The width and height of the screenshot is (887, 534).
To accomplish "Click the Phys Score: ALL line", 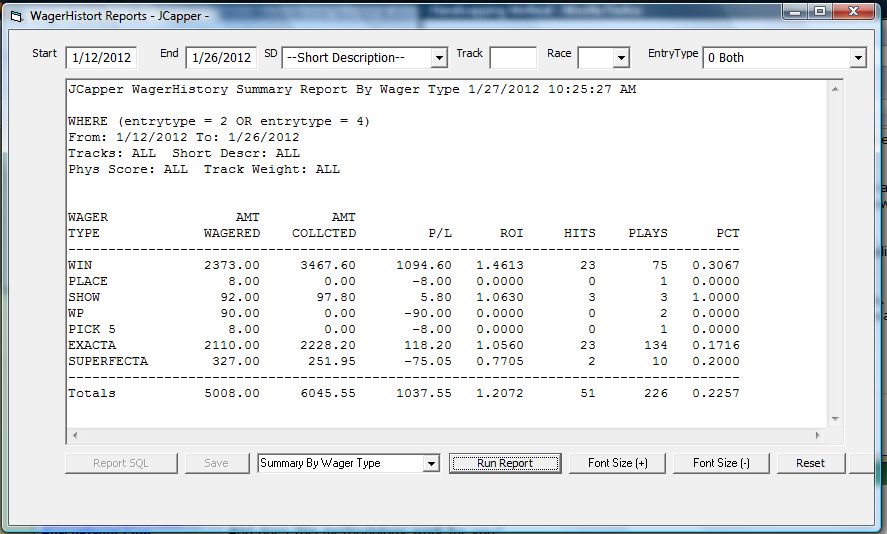I will click(204, 169).
